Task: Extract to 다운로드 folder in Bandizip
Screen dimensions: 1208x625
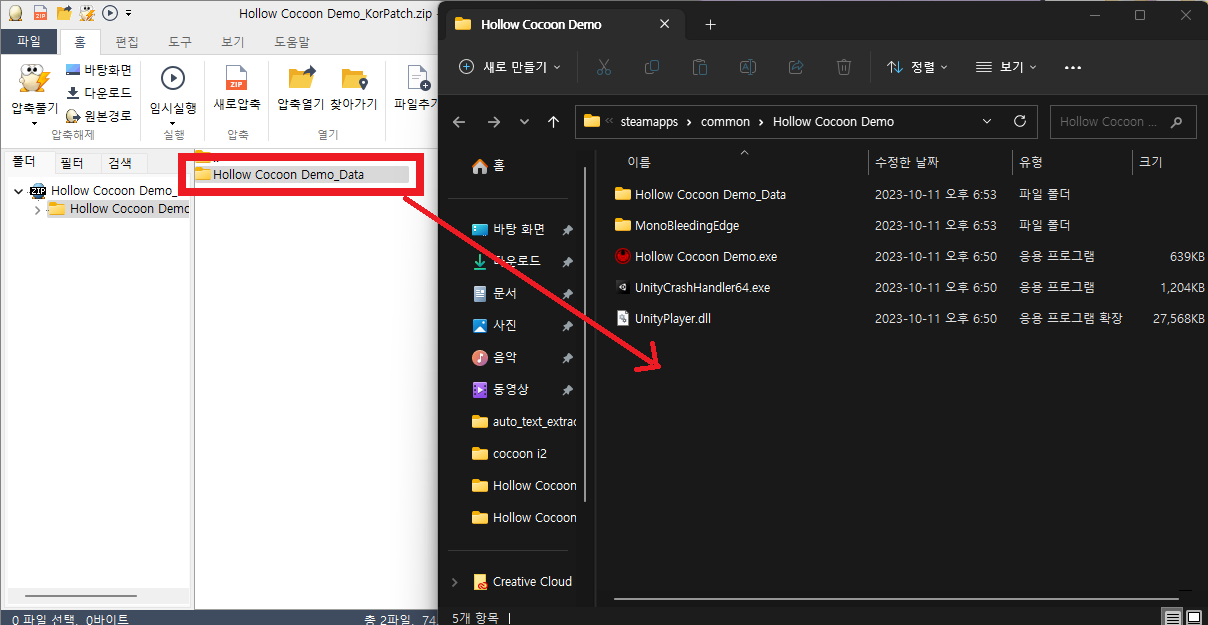Action: click(99, 93)
